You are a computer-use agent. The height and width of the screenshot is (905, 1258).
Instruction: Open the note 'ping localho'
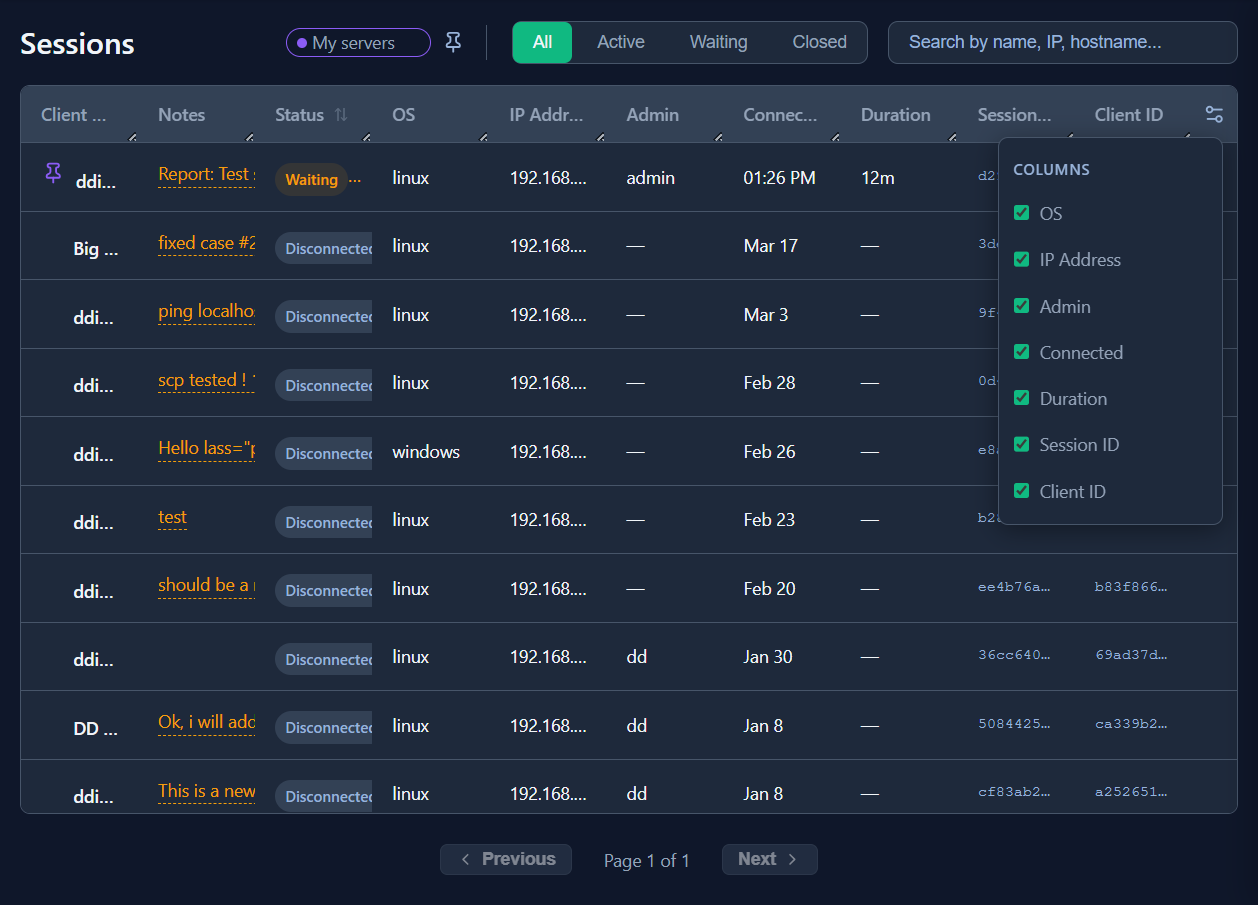(206, 311)
